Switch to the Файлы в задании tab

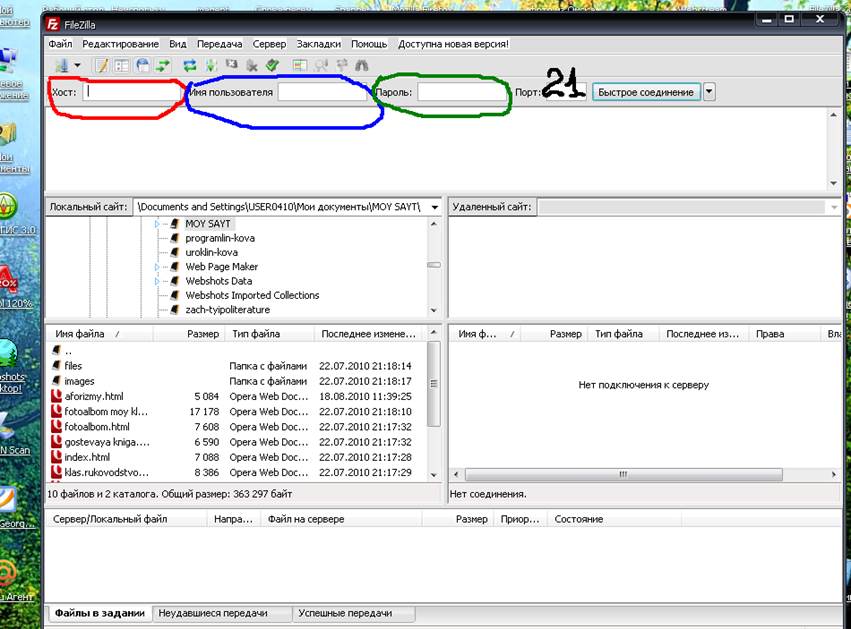[x=99, y=613]
